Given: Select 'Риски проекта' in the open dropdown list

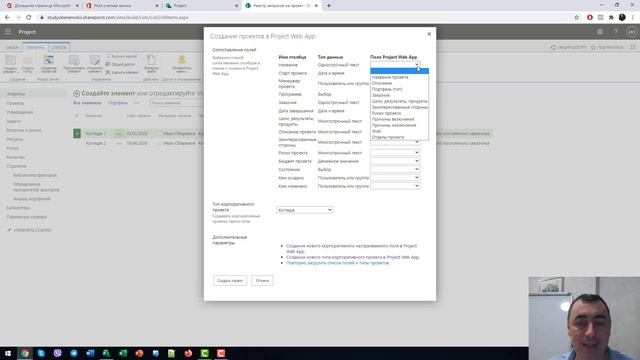Looking at the screenshot, I should [386, 113].
